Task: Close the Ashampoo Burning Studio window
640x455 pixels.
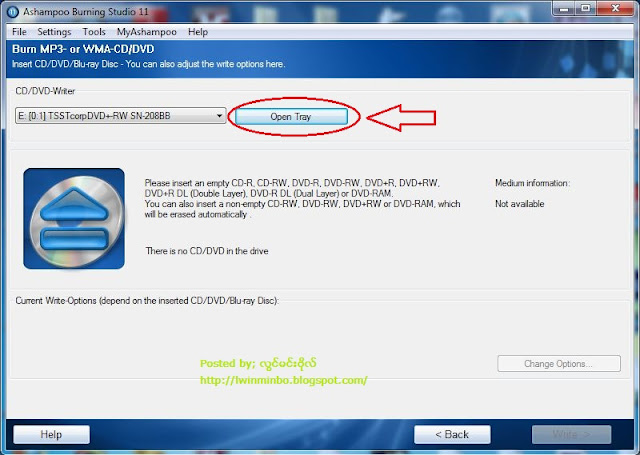Action: 616,8
